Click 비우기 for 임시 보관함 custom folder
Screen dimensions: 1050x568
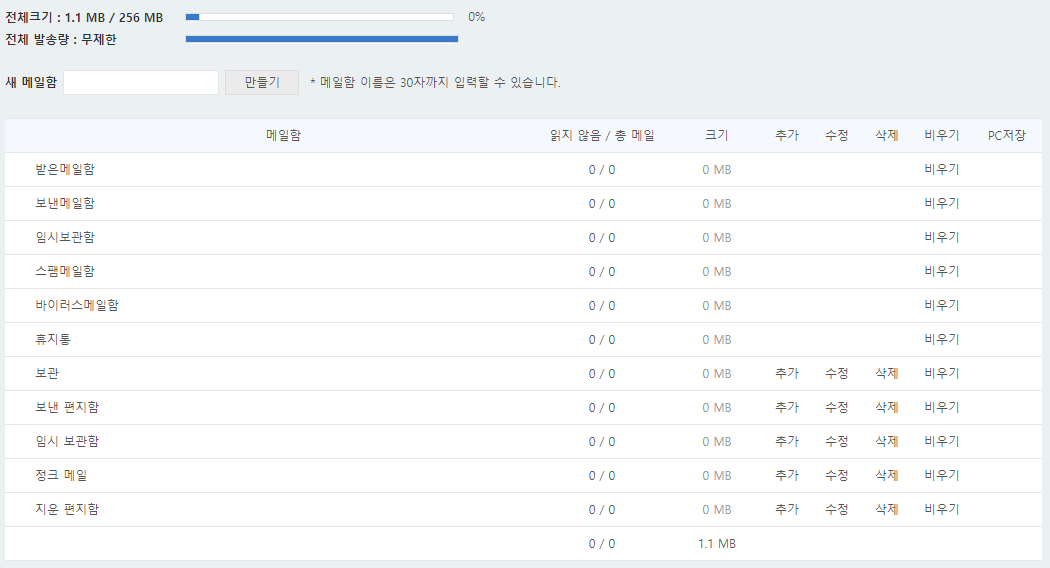coord(942,441)
